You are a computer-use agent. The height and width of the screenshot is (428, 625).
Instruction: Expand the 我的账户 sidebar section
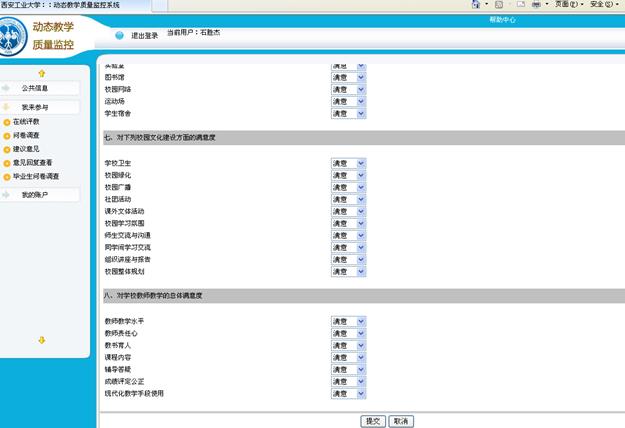(x=41, y=194)
